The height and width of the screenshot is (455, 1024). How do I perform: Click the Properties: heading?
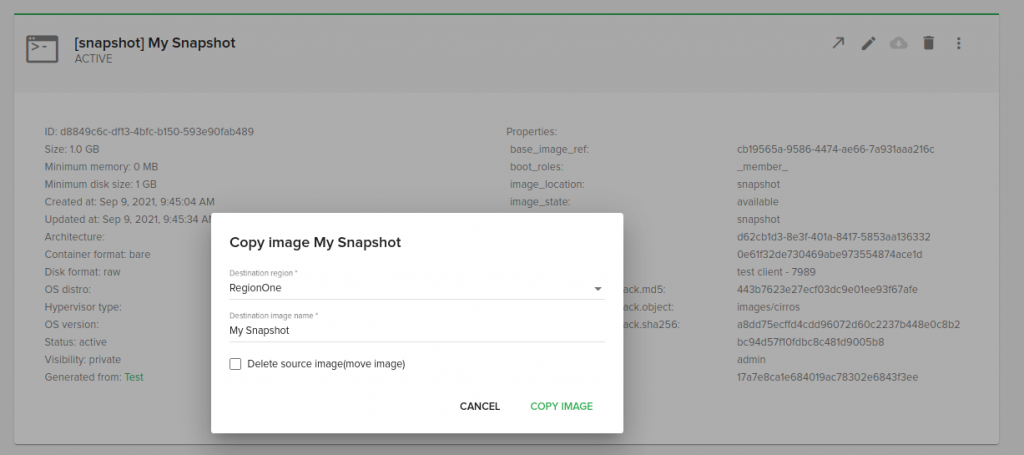[x=532, y=132]
